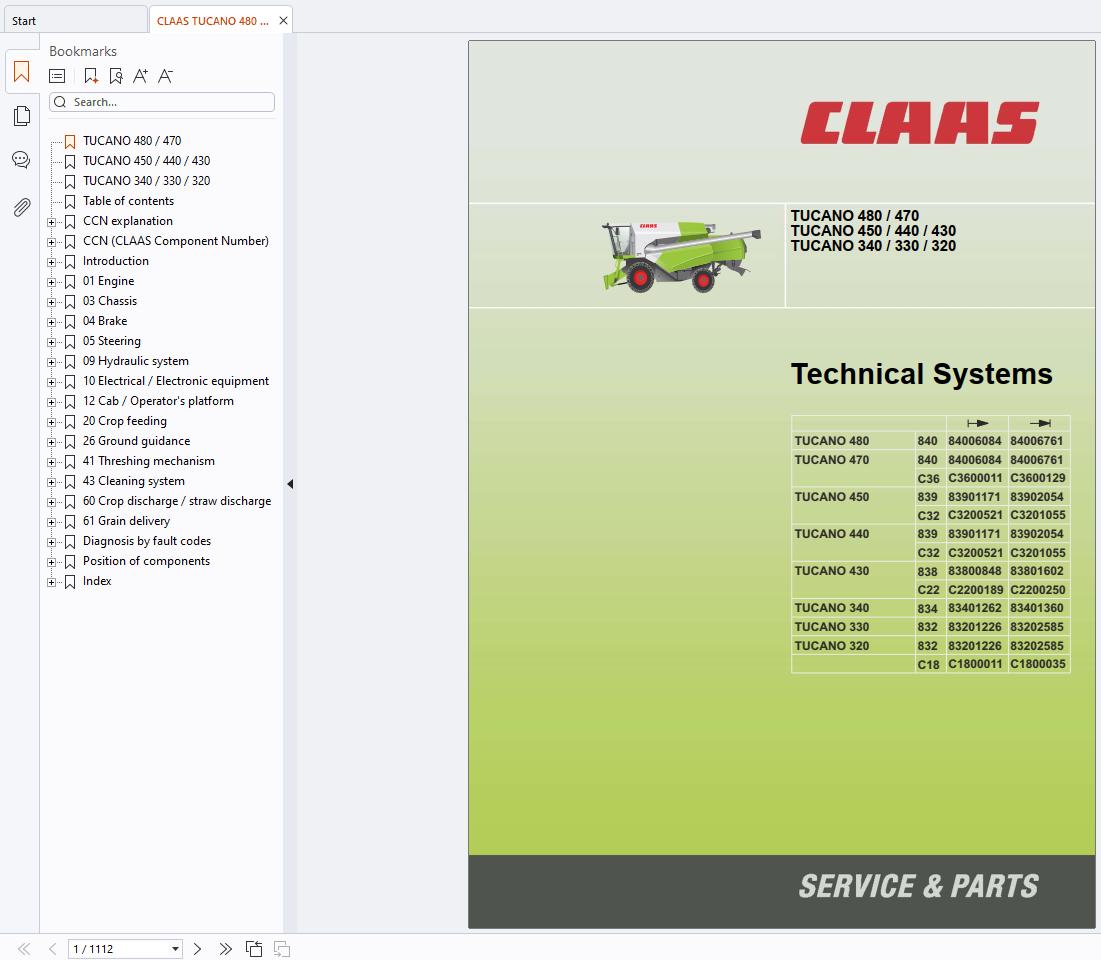1101x960 pixels.
Task: Open 60 Crop discharge / straw discharge bookmark
Action: [177, 501]
